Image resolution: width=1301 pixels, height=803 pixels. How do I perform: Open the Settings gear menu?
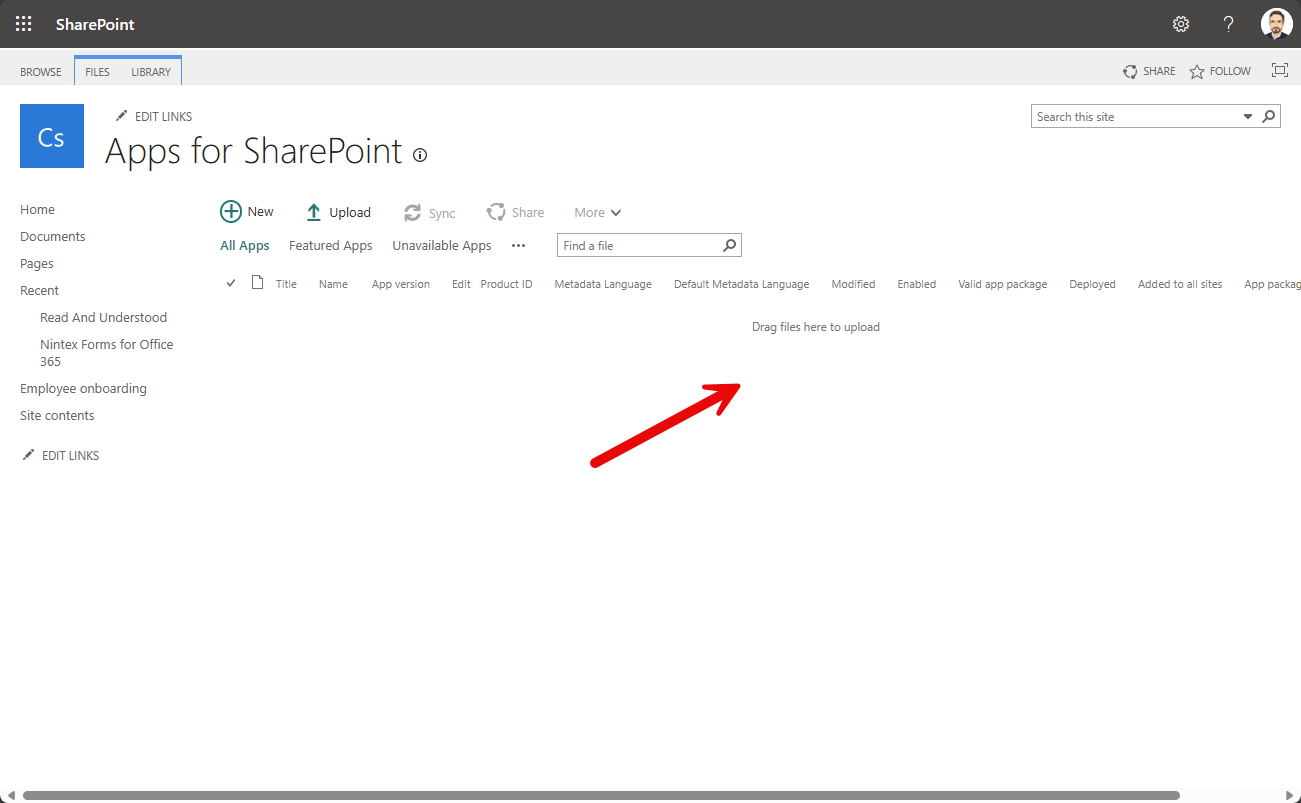coord(1181,24)
